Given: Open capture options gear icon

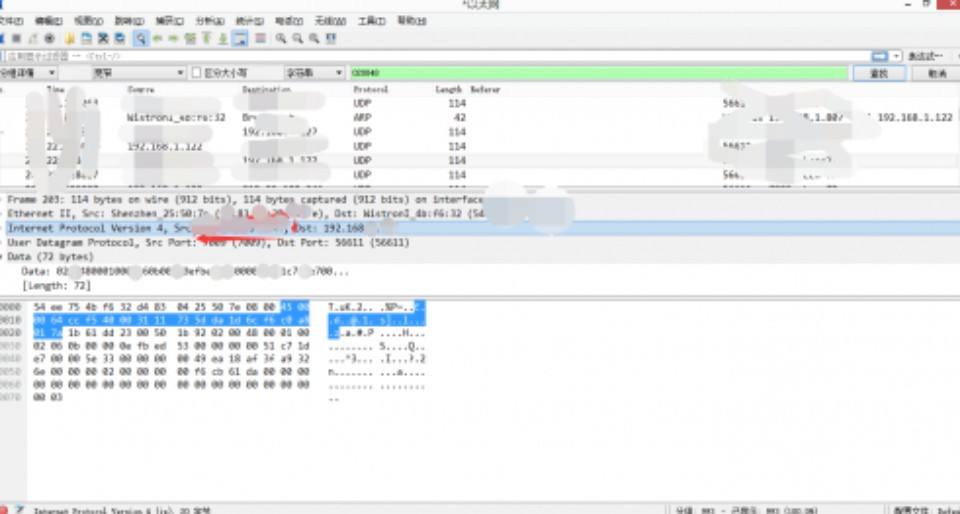Looking at the screenshot, I should pyautogui.click(x=50, y=39).
